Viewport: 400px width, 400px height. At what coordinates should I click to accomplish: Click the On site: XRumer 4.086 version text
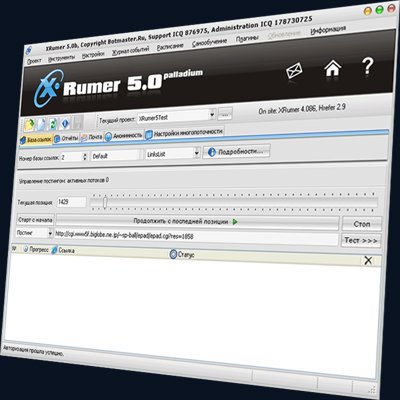coord(302,109)
